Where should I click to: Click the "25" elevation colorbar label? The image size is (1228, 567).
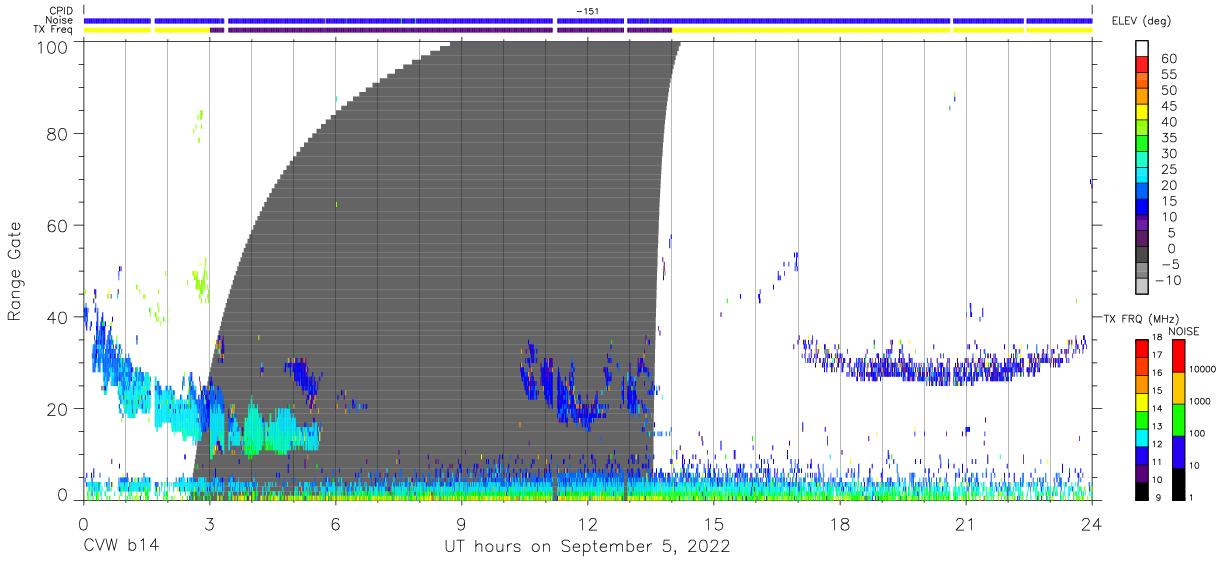pyautogui.click(x=1170, y=170)
